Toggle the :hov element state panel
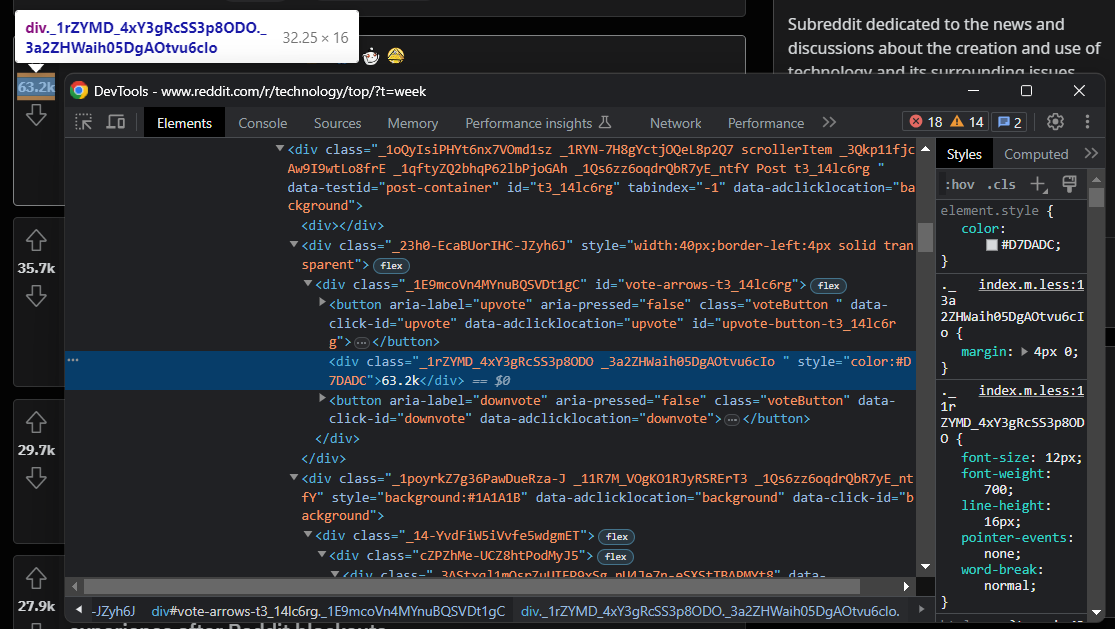 [x=959, y=185]
